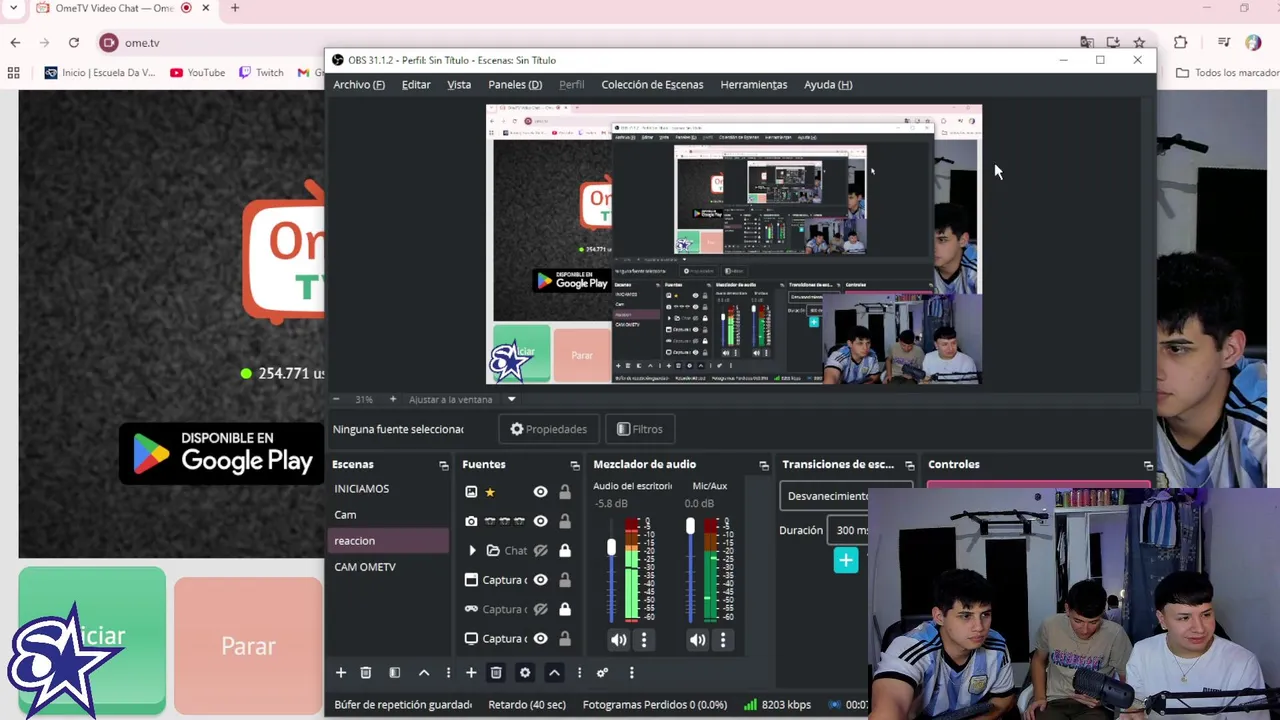Screen dimensions: 1280x720
Task: Open more options in Fuentes toolbar
Action: click(x=579, y=673)
